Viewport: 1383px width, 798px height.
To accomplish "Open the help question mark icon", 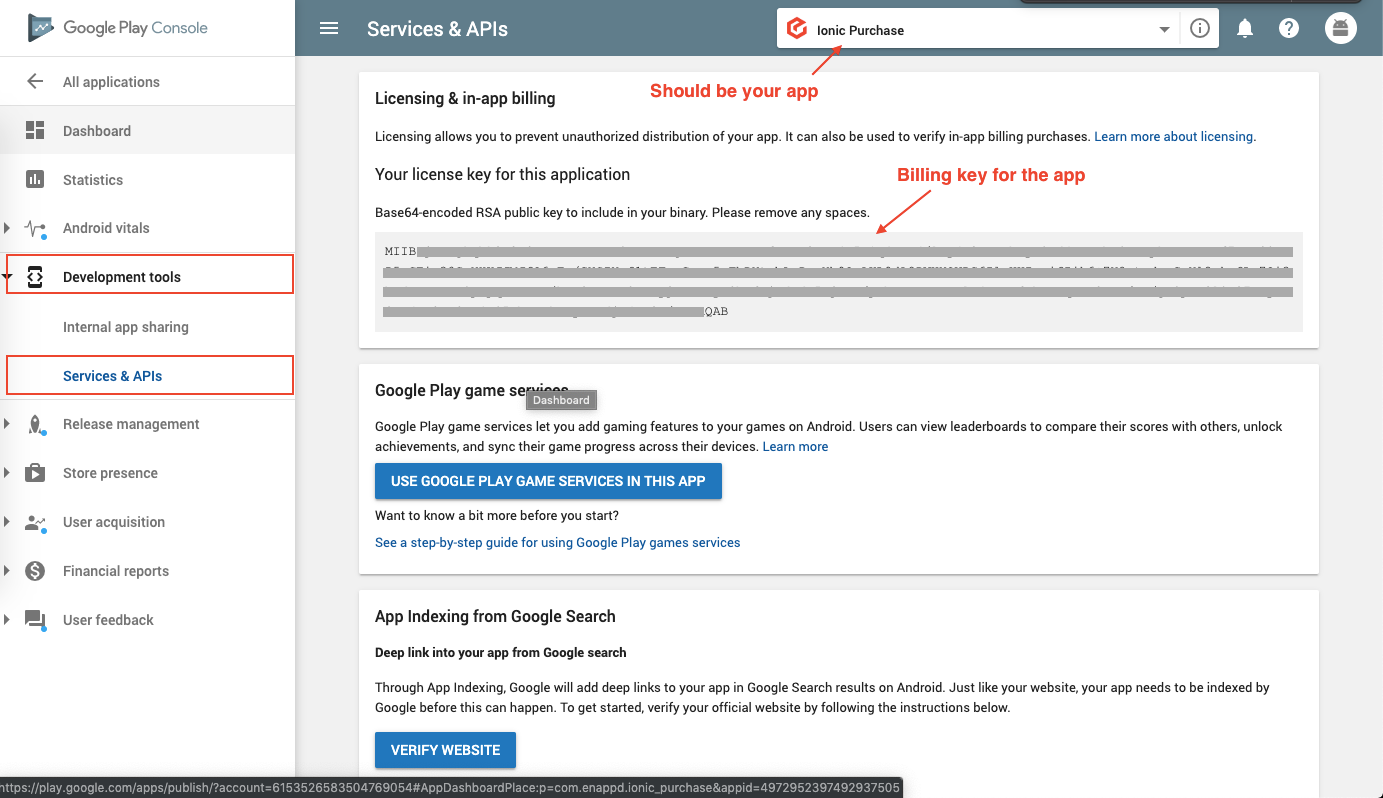I will 1289,29.
